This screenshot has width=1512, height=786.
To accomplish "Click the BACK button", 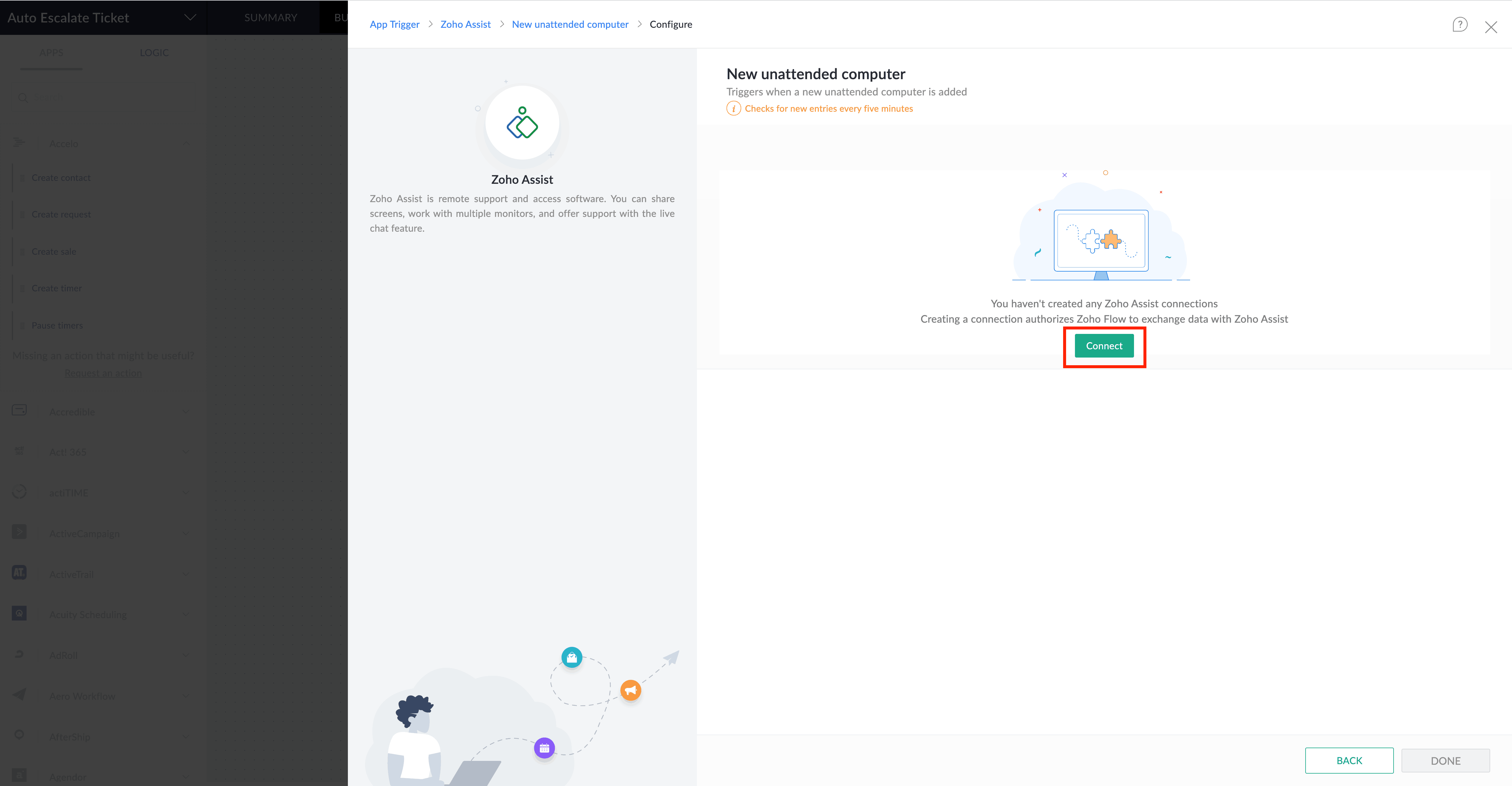I will (x=1349, y=760).
